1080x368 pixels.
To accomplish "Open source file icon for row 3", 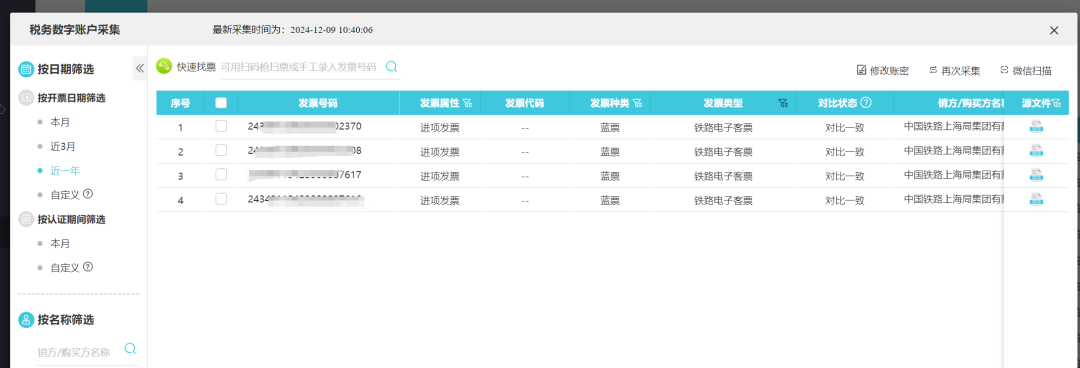I will [x=1036, y=174].
